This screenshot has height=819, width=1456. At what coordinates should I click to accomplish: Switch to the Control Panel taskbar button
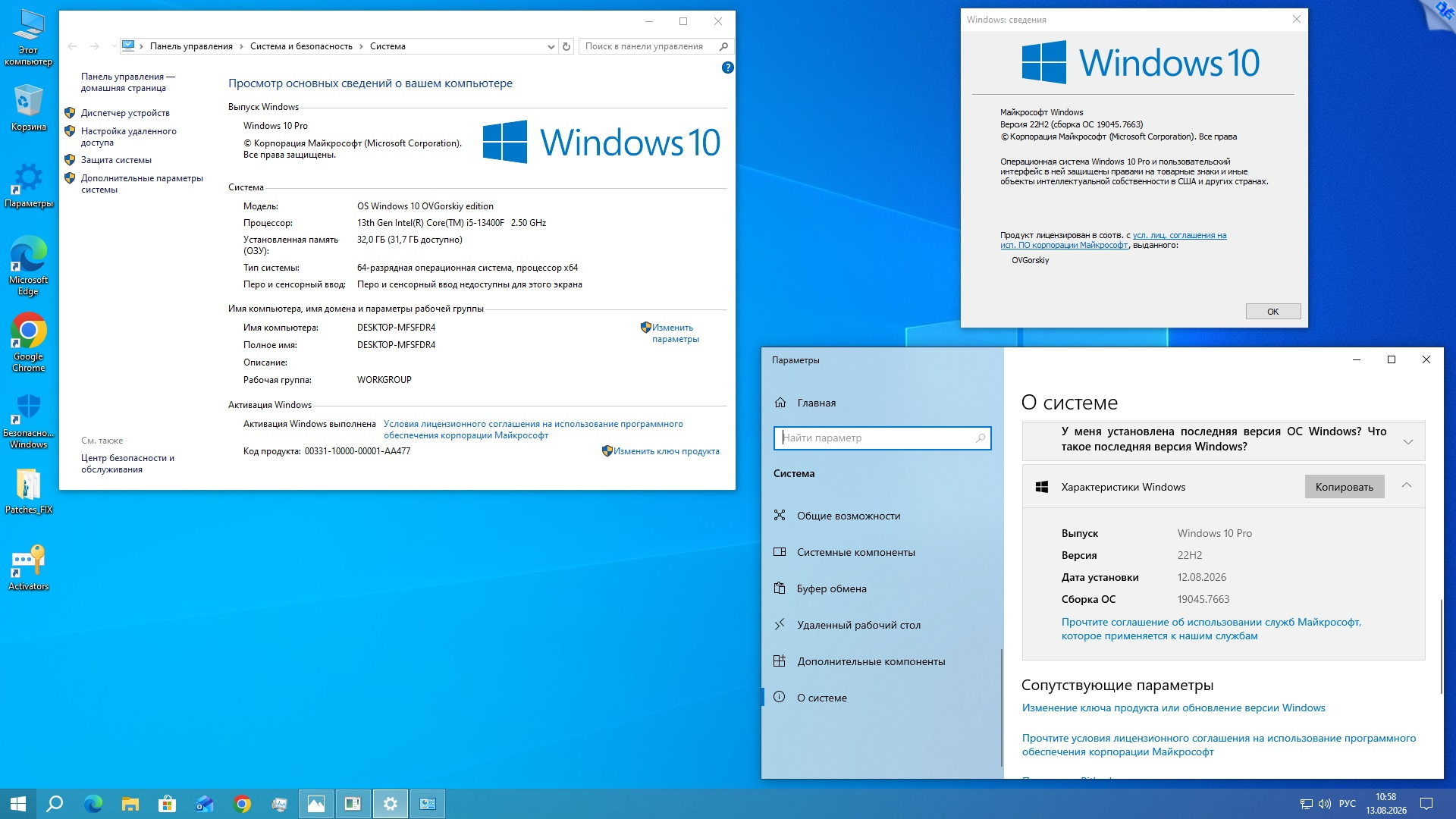point(428,804)
